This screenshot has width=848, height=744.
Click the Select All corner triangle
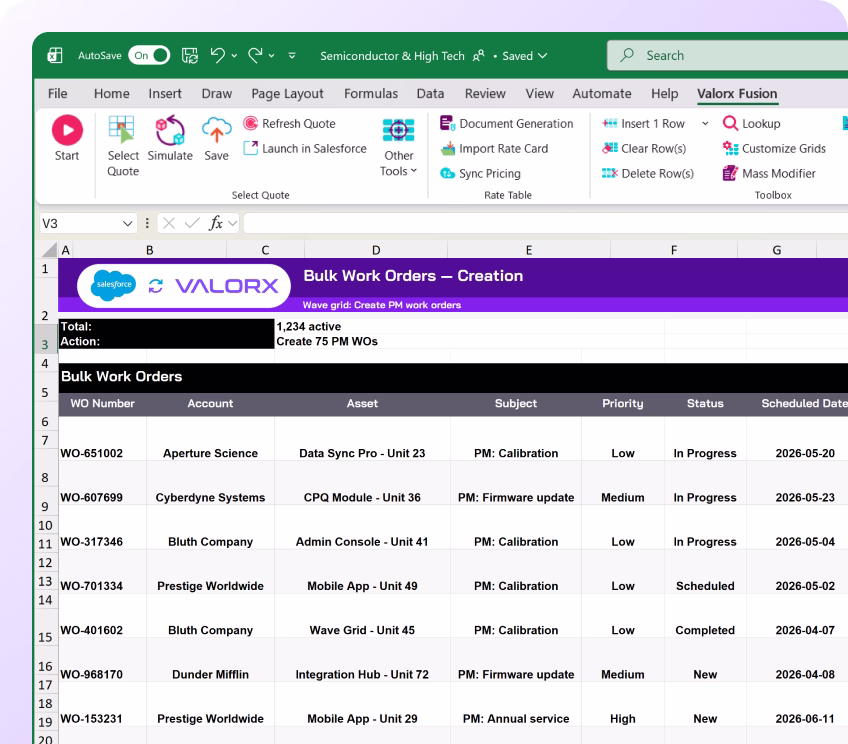coord(49,249)
